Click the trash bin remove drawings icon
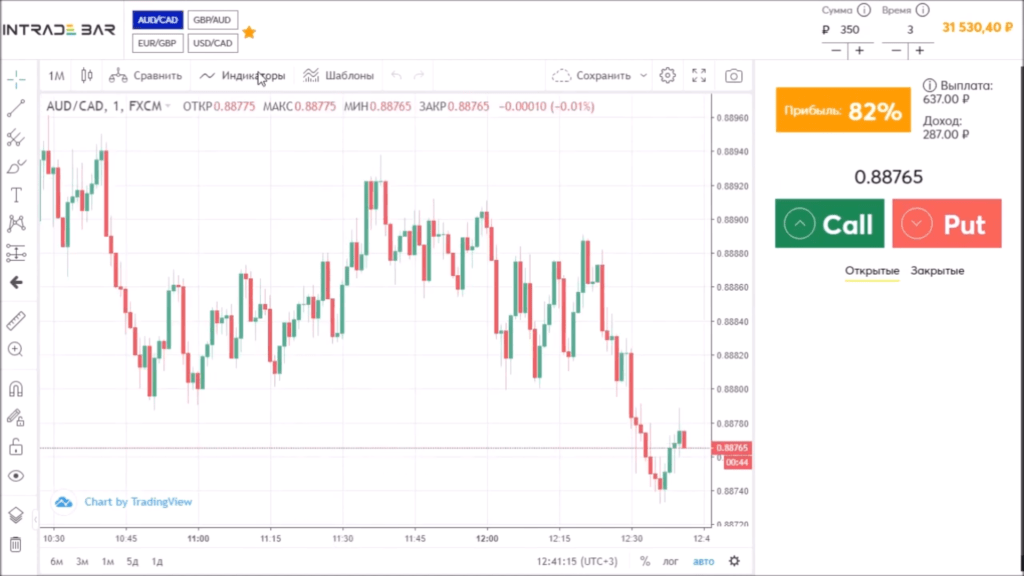This screenshot has height=576, width=1024. click(16, 544)
